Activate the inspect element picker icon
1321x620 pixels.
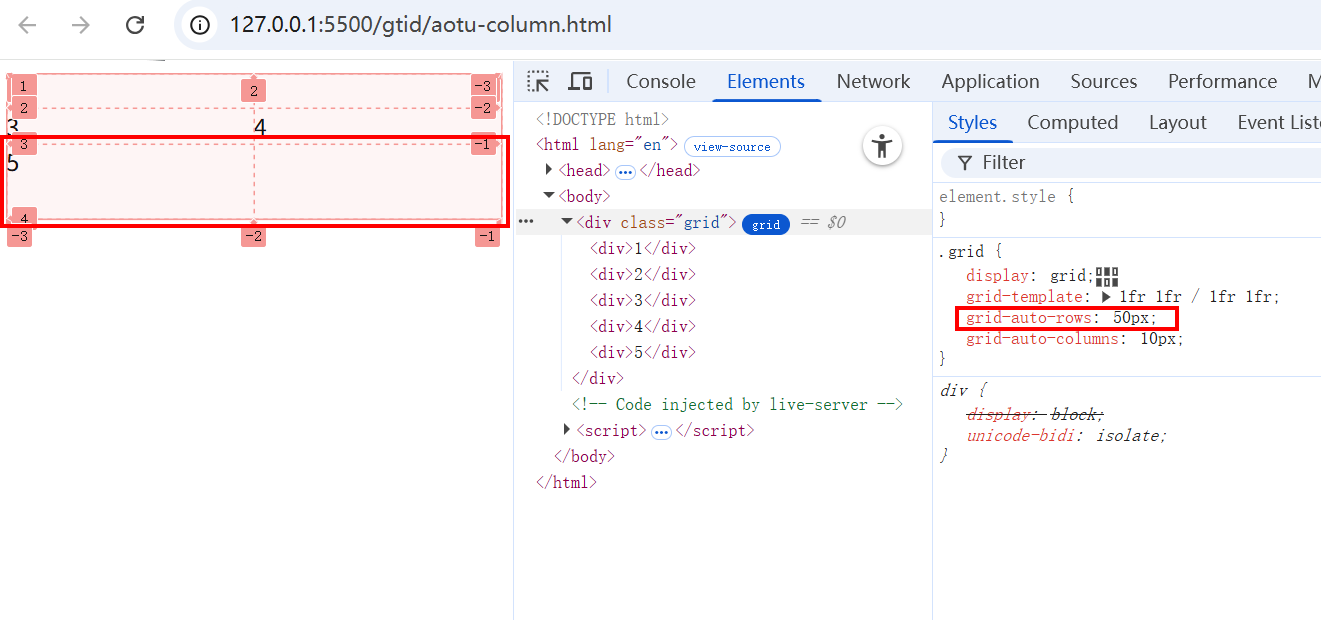click(x=539, y=81)
